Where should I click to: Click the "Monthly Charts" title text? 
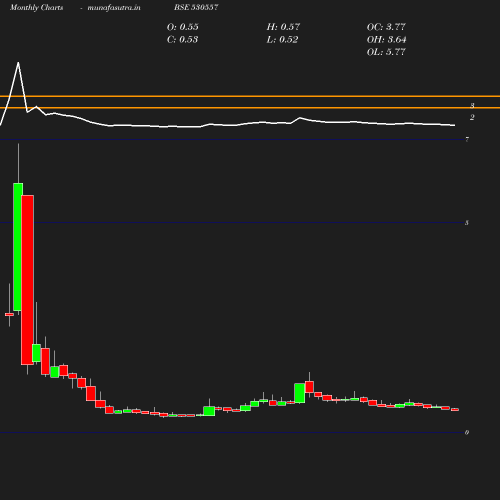tap(36, 7)
